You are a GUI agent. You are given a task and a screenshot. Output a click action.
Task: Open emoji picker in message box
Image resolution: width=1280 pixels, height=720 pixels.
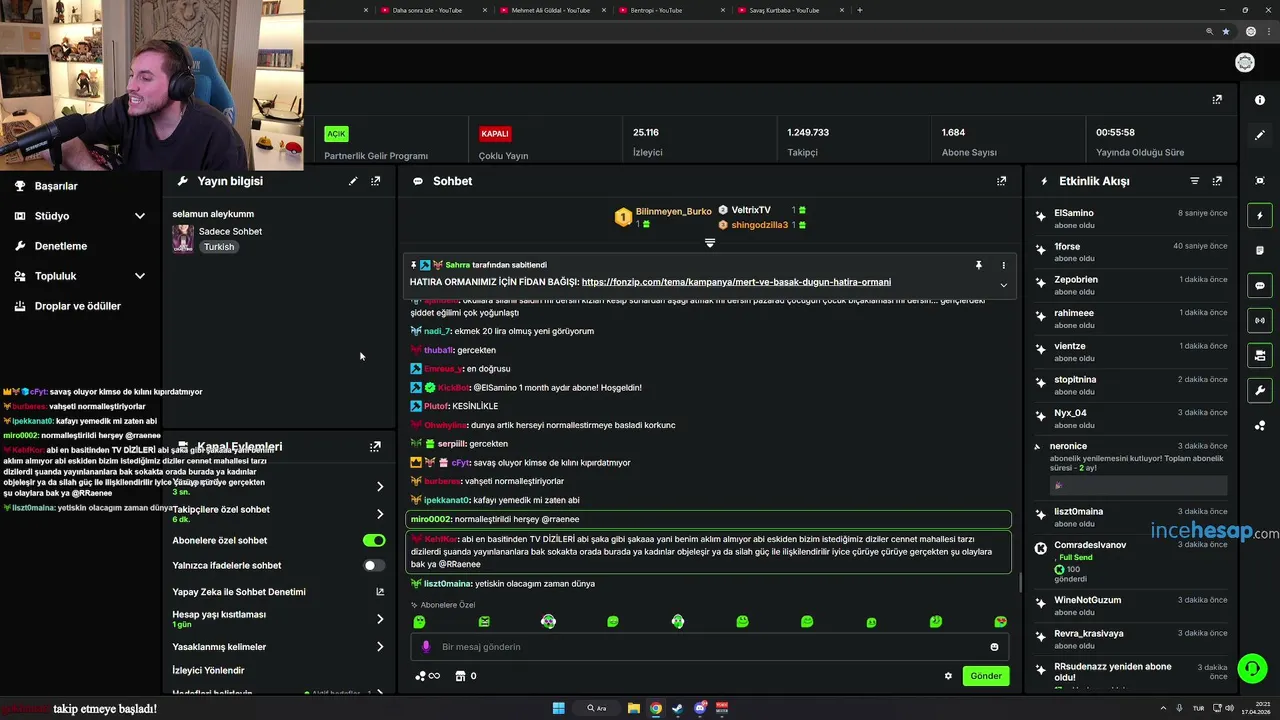point(994,647)
